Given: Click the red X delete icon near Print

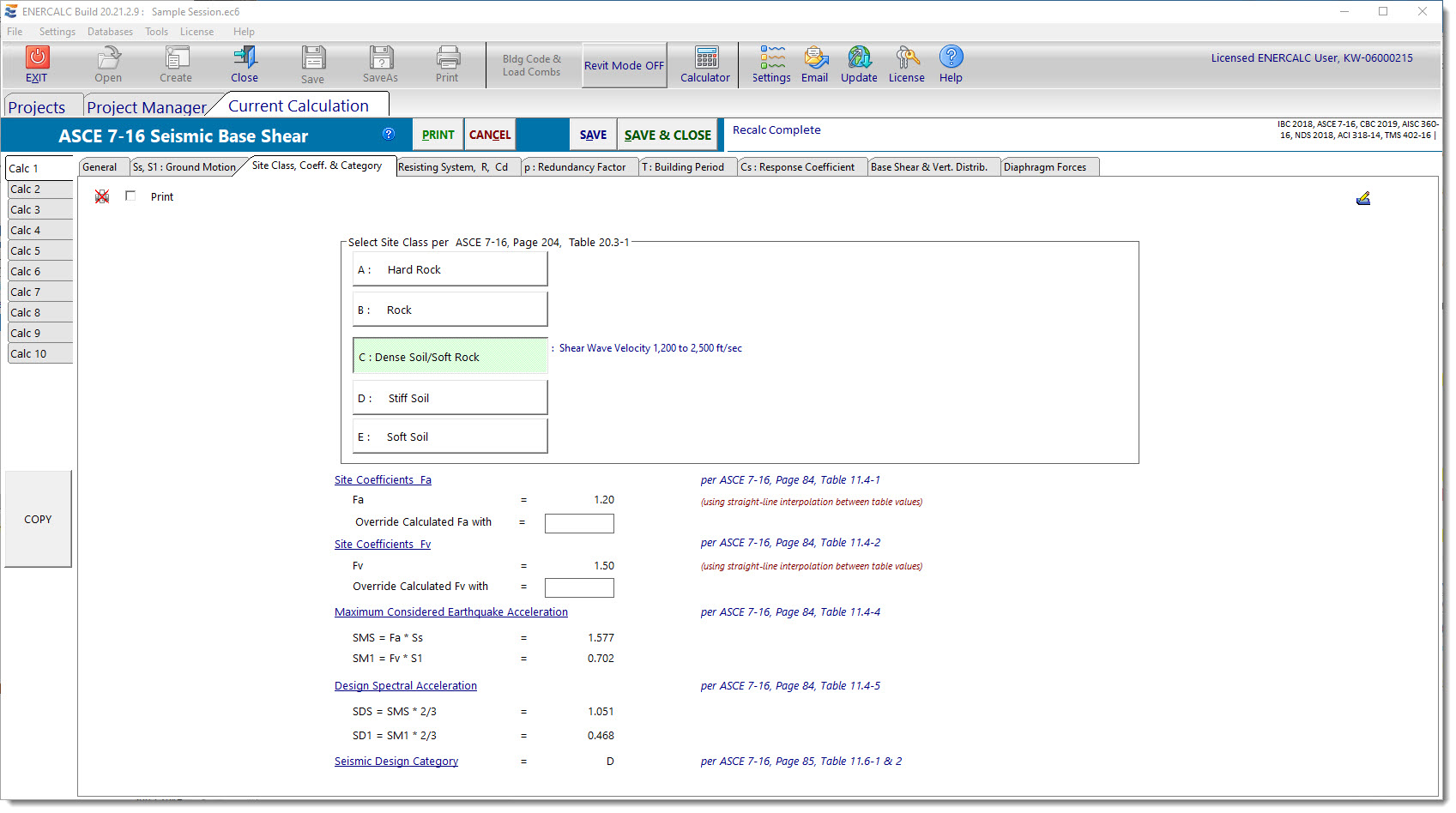Looking at the screenshot, I should tap(102, 196).
